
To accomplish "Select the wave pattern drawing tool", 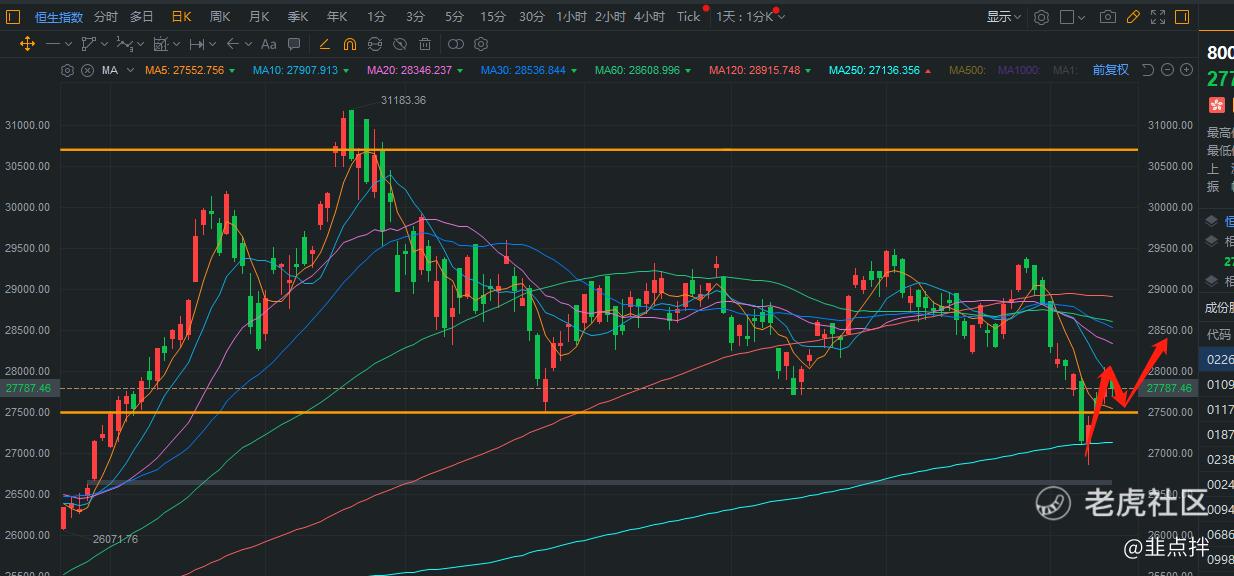I will [124, 44].
